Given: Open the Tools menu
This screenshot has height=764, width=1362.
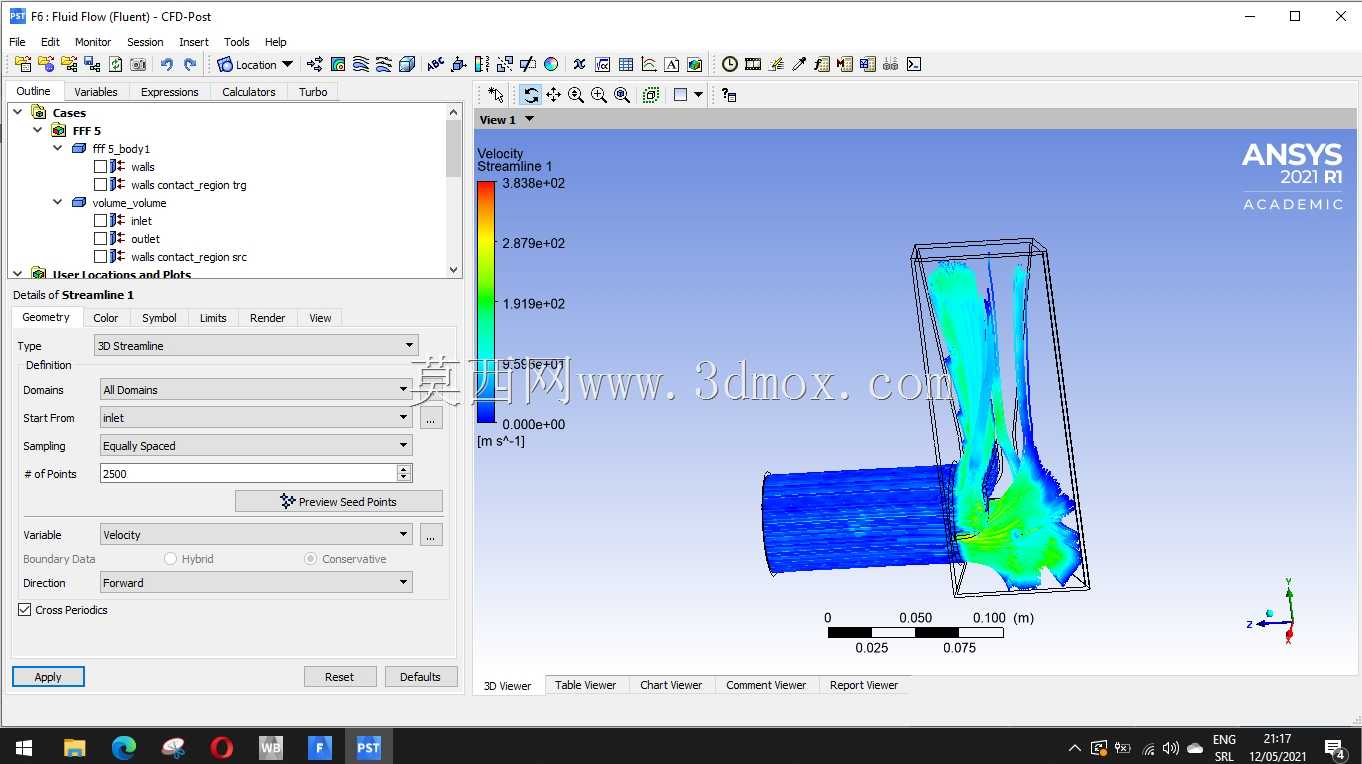Looking at the screenshot, I should (x=237, y=42).
